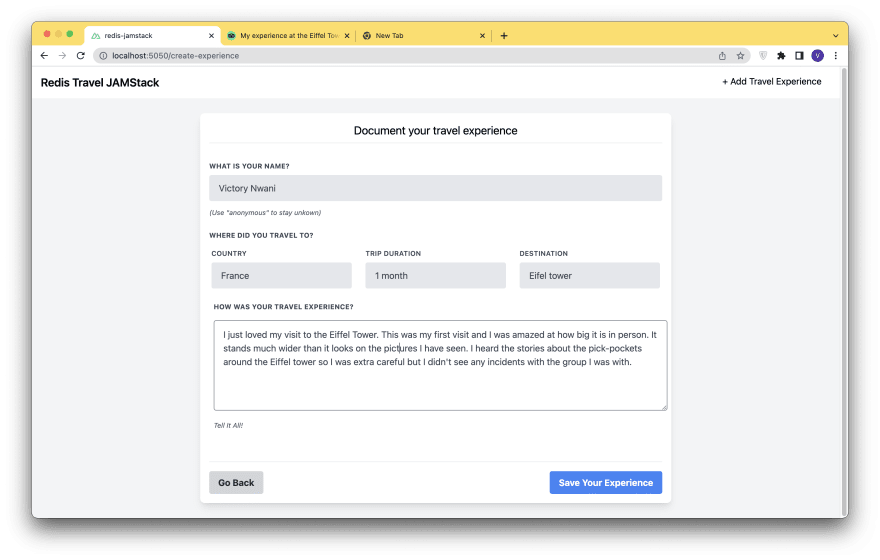
Task: Click the share page icon
Action: (x=722, y=56)
